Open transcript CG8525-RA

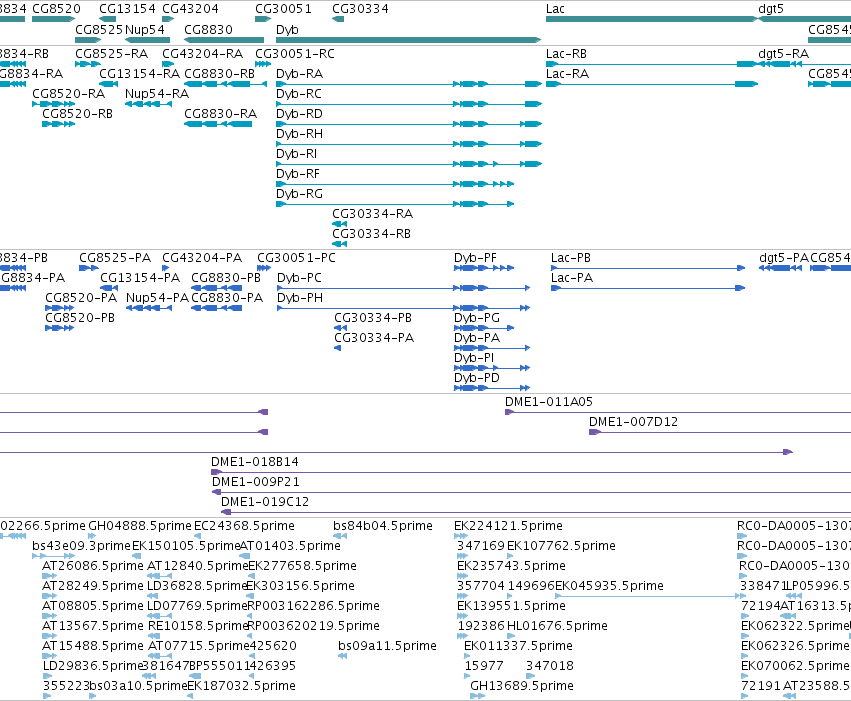pyautogui.click(x=111, y=54)
